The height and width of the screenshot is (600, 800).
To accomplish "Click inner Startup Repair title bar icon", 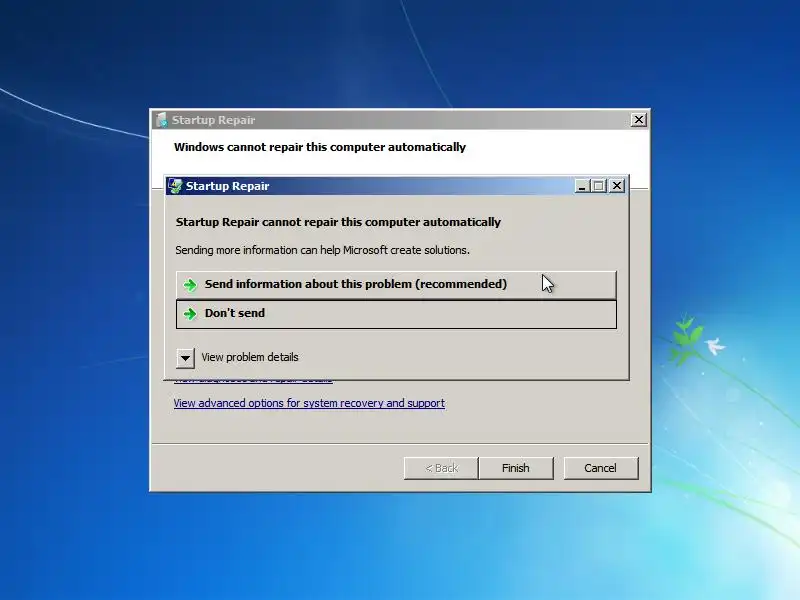I will coord(175,186).
